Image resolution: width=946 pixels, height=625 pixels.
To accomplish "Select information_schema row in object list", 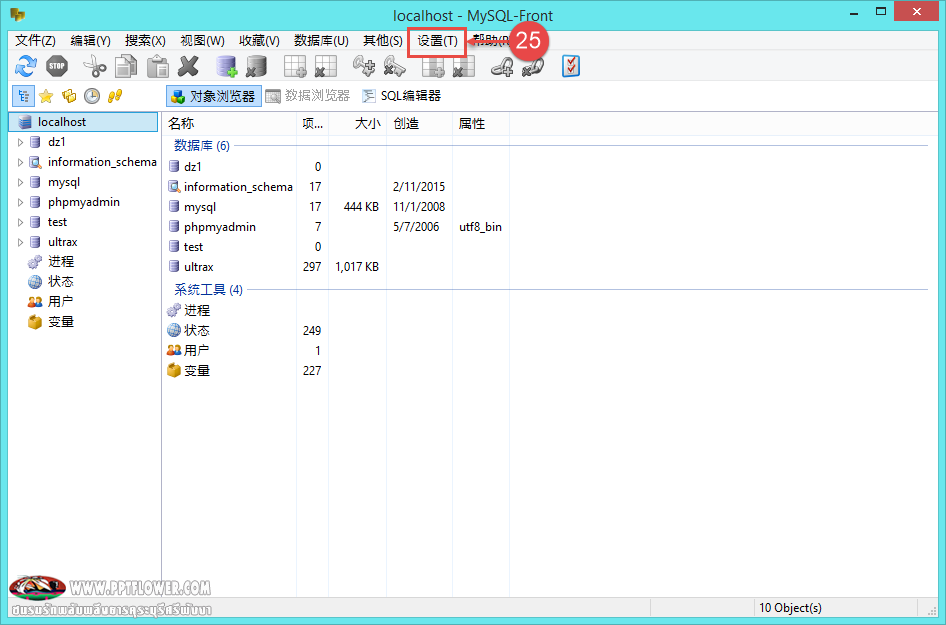I will (230, 187).
